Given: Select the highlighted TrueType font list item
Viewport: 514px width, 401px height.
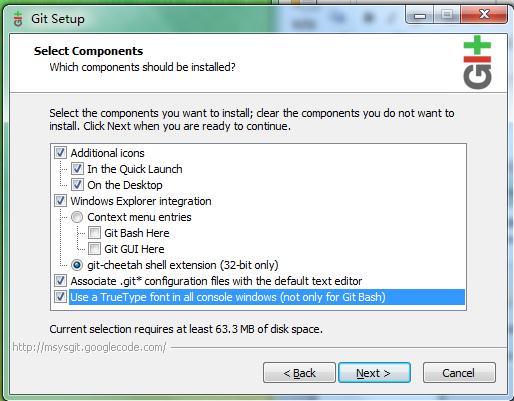Looking at the screenshot, I should 267,297.
